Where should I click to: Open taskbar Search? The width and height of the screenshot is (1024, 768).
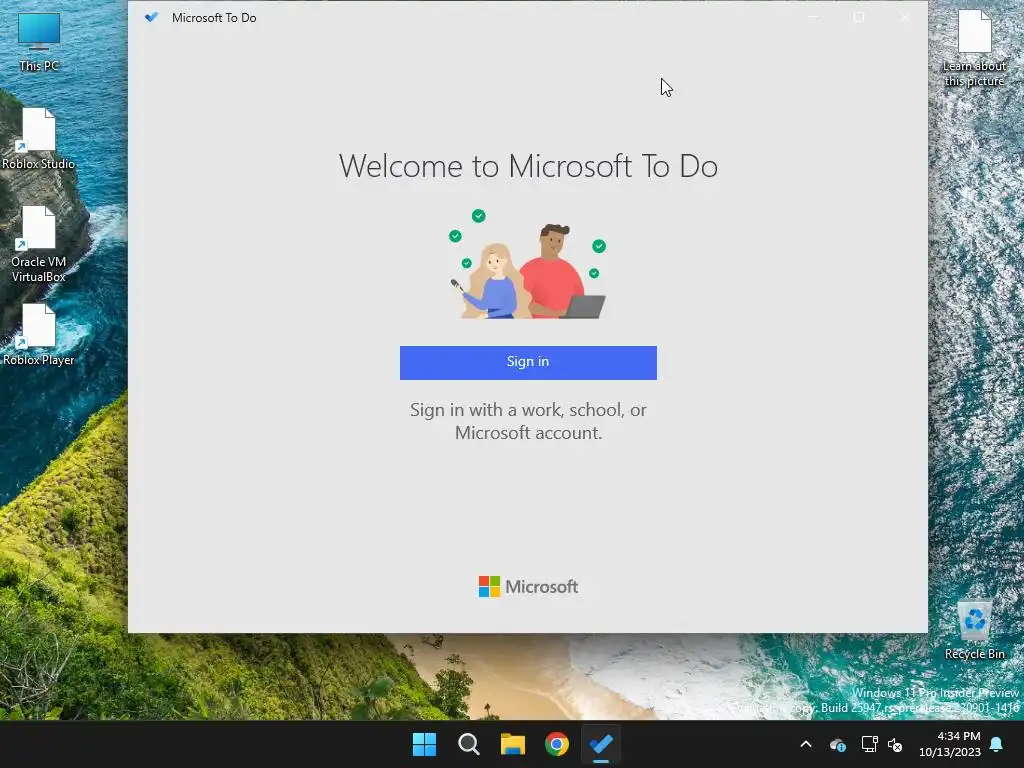468,744
